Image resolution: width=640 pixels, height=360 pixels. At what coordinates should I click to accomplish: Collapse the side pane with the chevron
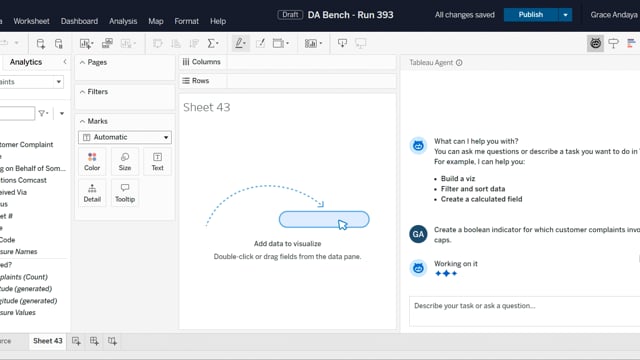[x=65, y=62]
